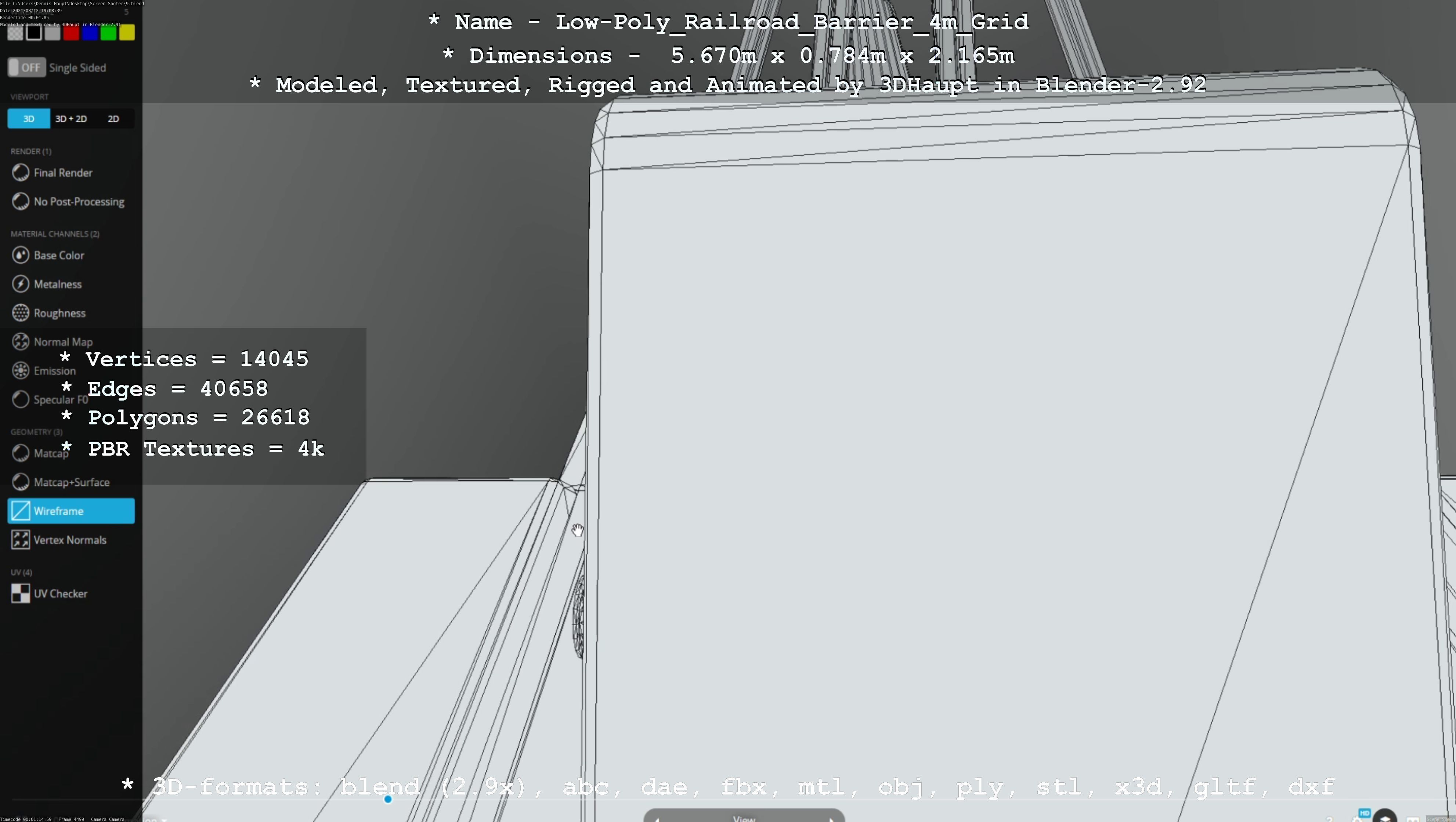
Task: Select the 3D viewport tab
Action: point(29,119)
